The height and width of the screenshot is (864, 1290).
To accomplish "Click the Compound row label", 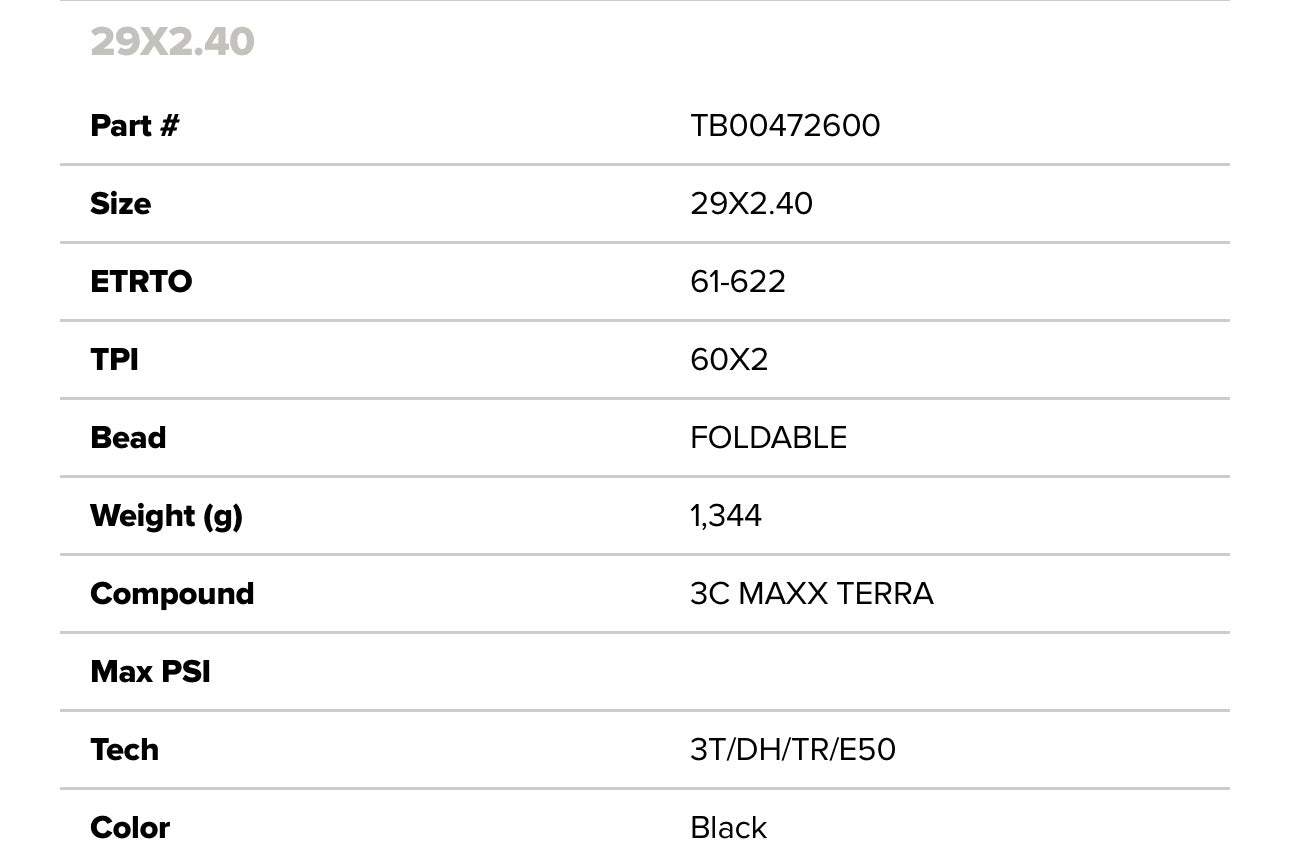I will pyautogui.click(x=172, y=594).
